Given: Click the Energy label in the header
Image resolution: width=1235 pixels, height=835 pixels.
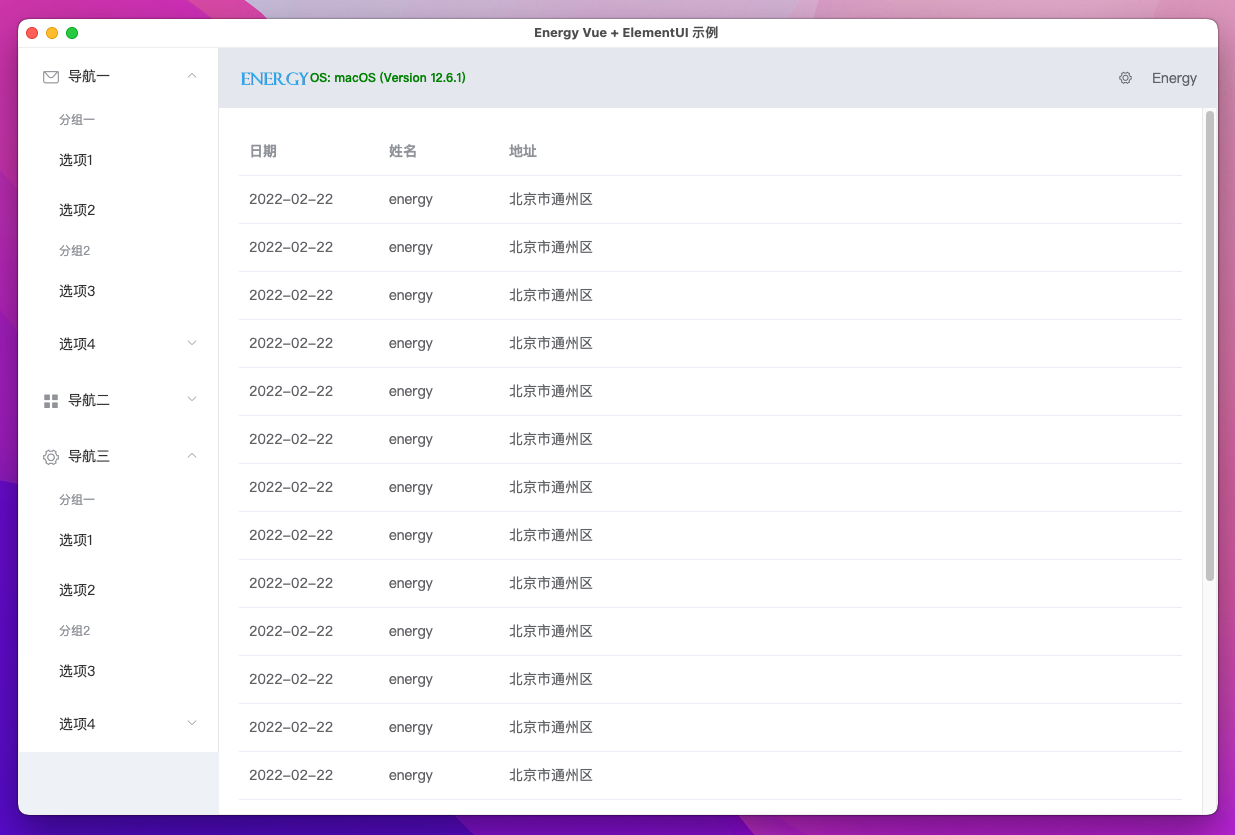Looking at the screenshot, I should coord(1174,78).
